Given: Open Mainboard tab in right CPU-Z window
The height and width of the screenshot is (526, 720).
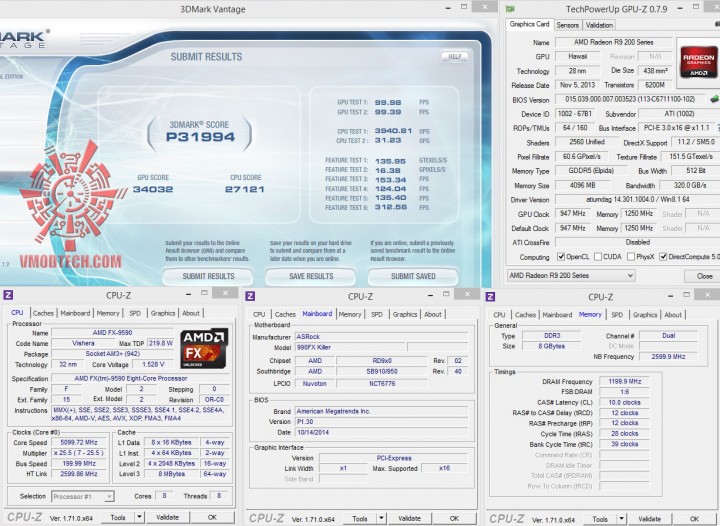Looking at the screenshot, I should point(557,315).
